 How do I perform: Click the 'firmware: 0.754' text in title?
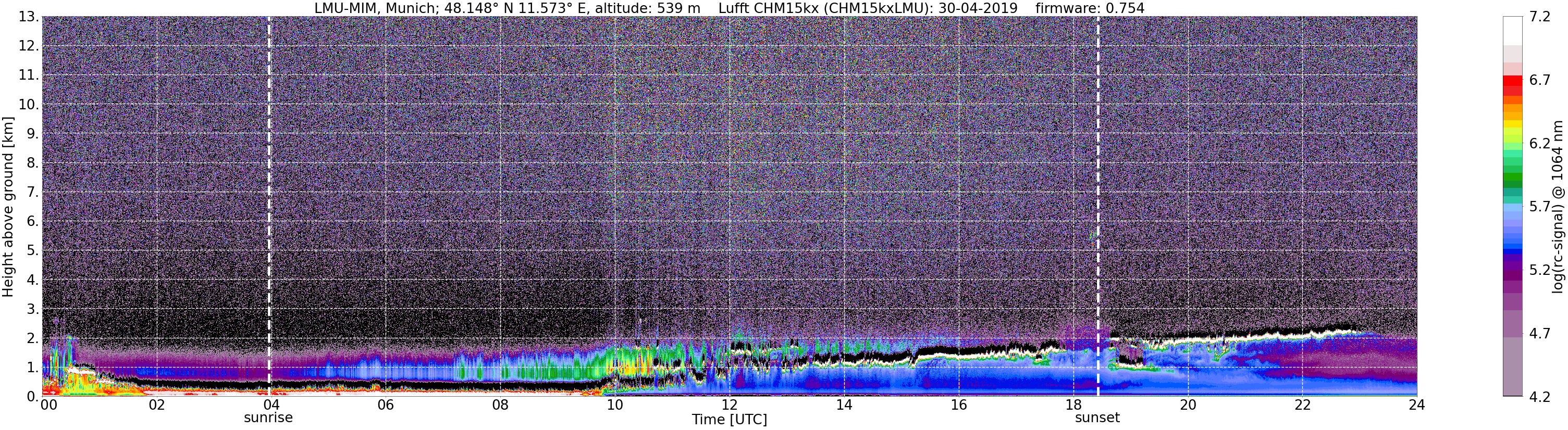1090,8
